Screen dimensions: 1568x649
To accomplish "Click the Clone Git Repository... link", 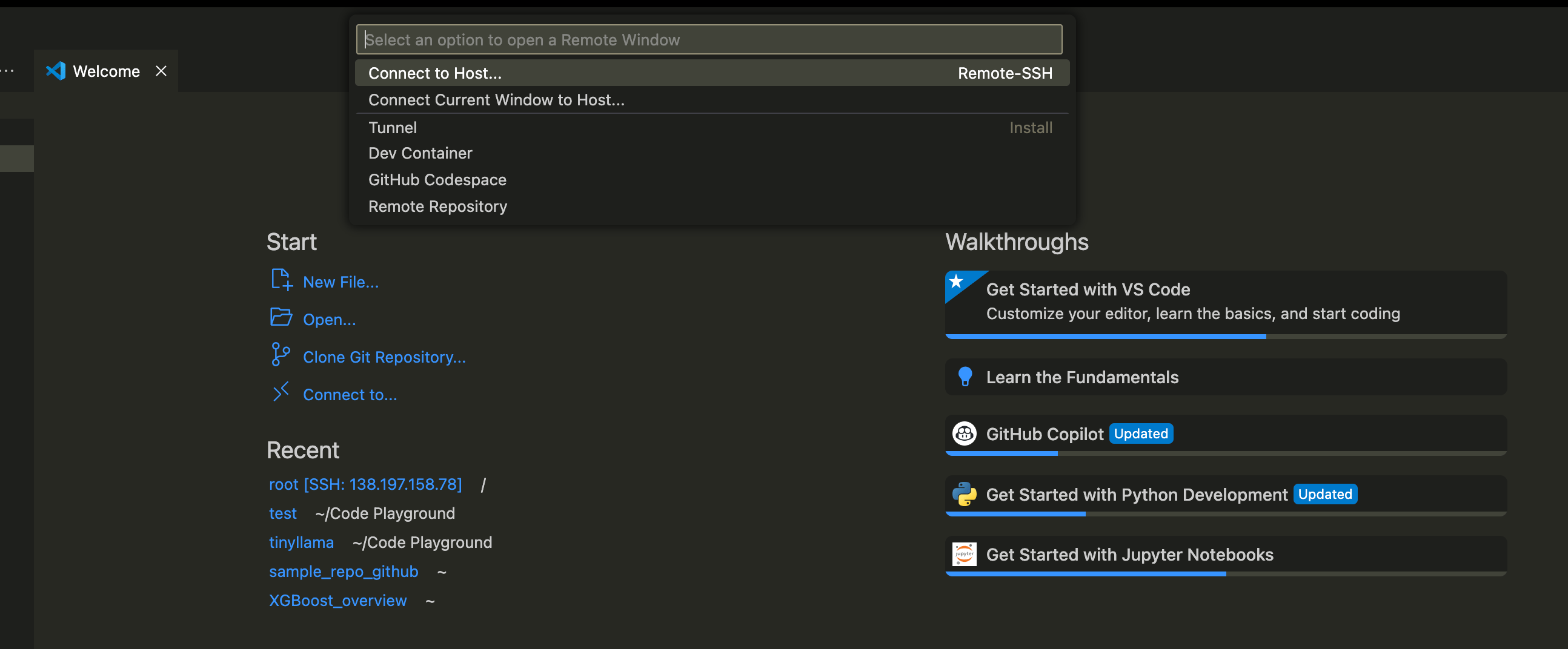I will 384,358.
